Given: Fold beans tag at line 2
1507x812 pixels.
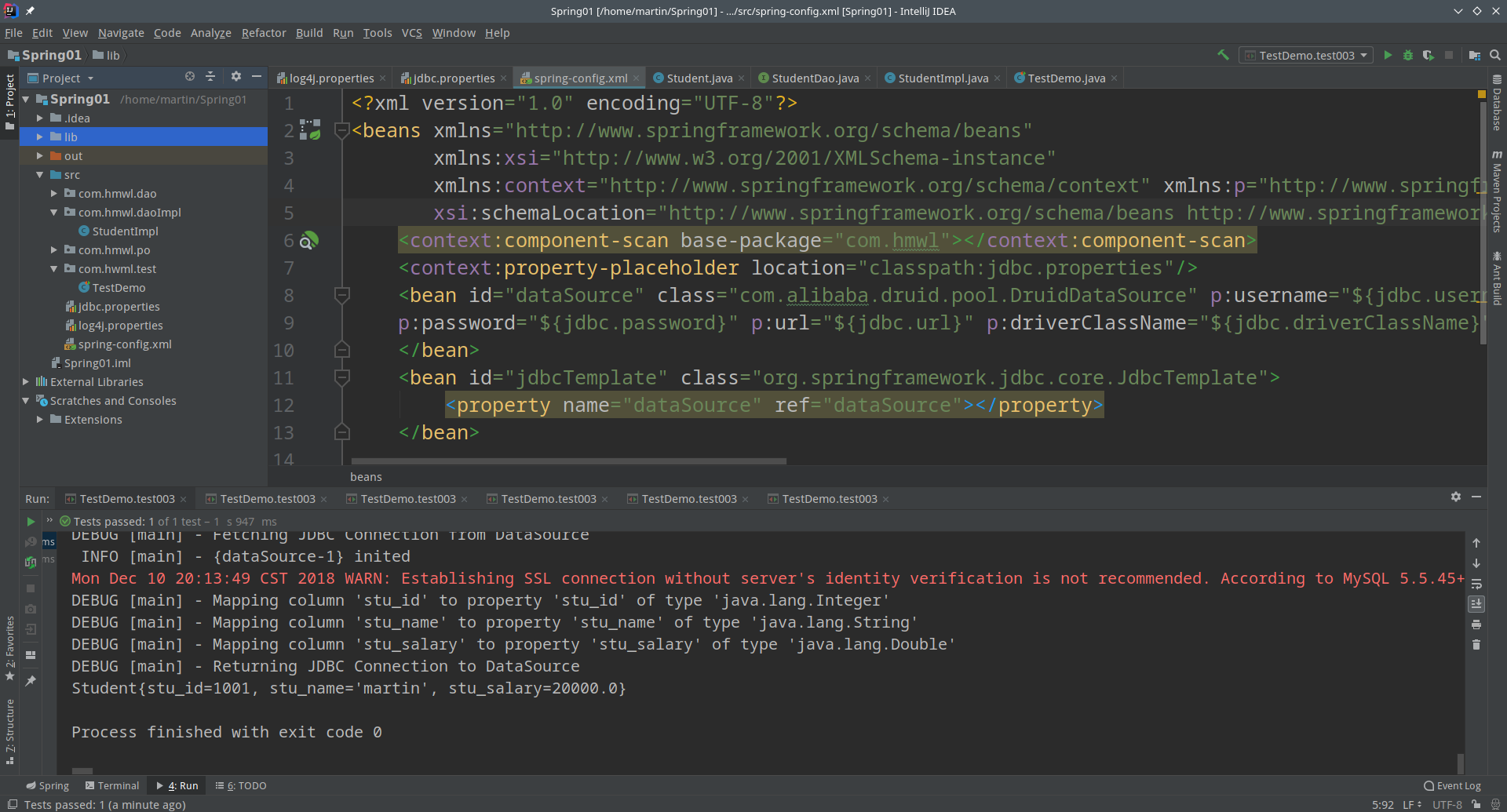Looking at the screenshot, I should point(341,130).
